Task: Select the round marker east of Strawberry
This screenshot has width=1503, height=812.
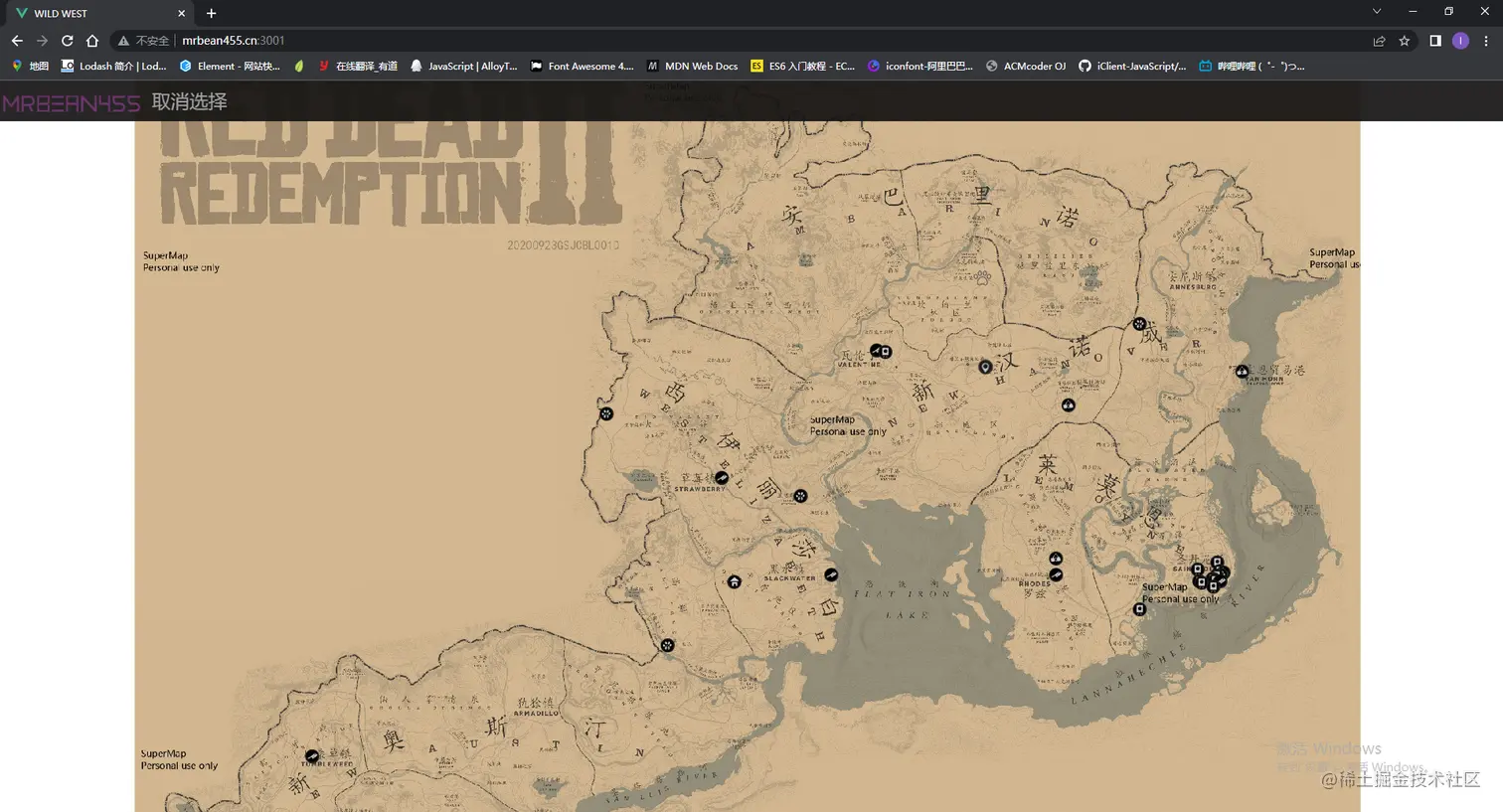Action: point(800,496)
